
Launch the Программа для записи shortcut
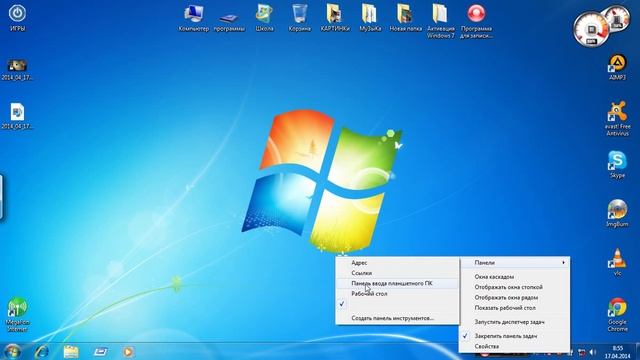(476, 21)
